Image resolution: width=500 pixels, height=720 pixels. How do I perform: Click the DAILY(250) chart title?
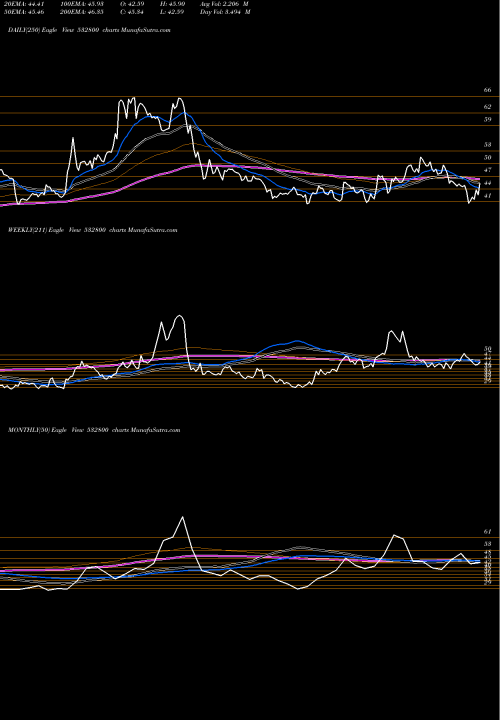coord(89,30)
